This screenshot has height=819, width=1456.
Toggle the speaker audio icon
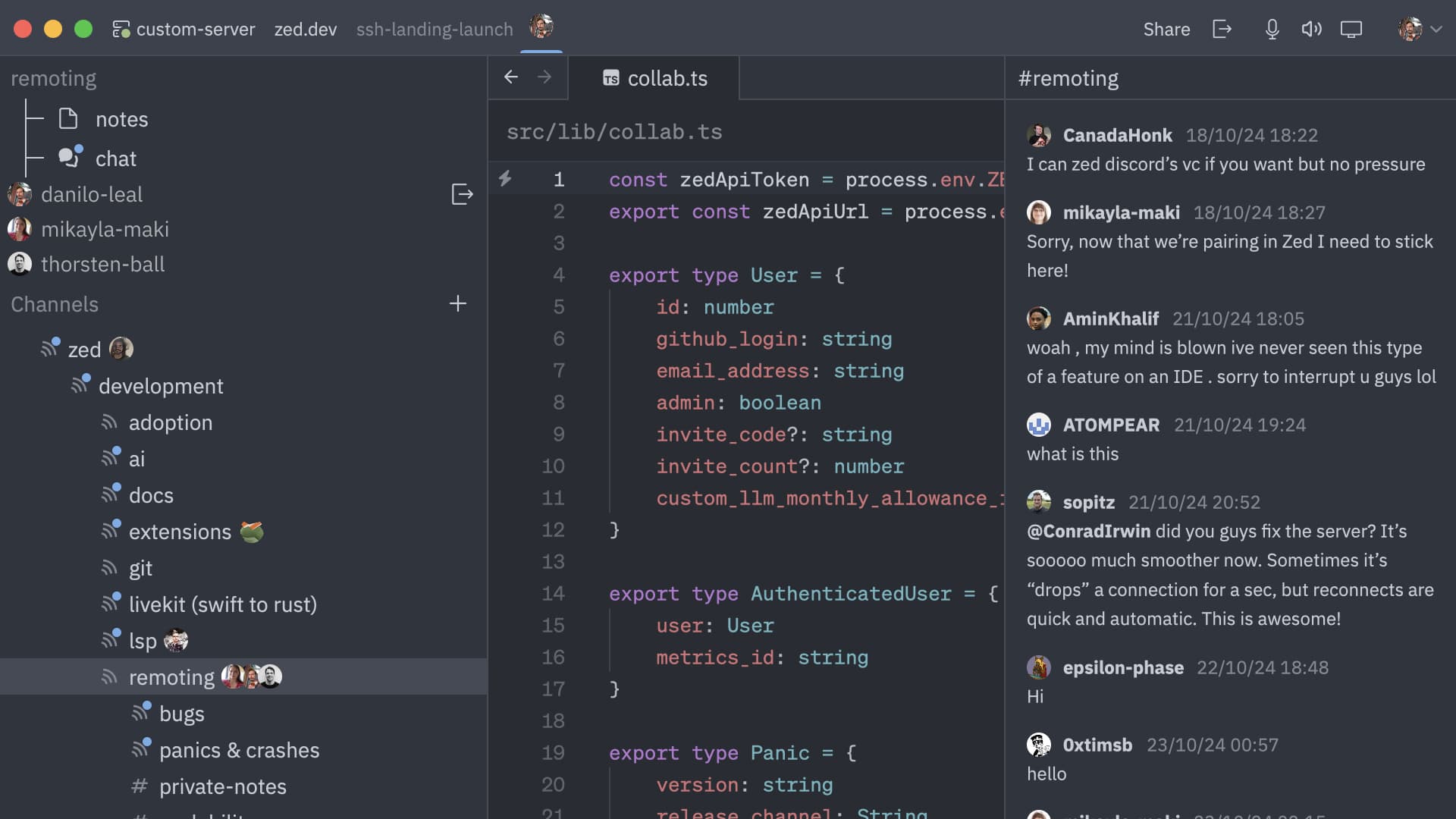tap(1311, 29)
